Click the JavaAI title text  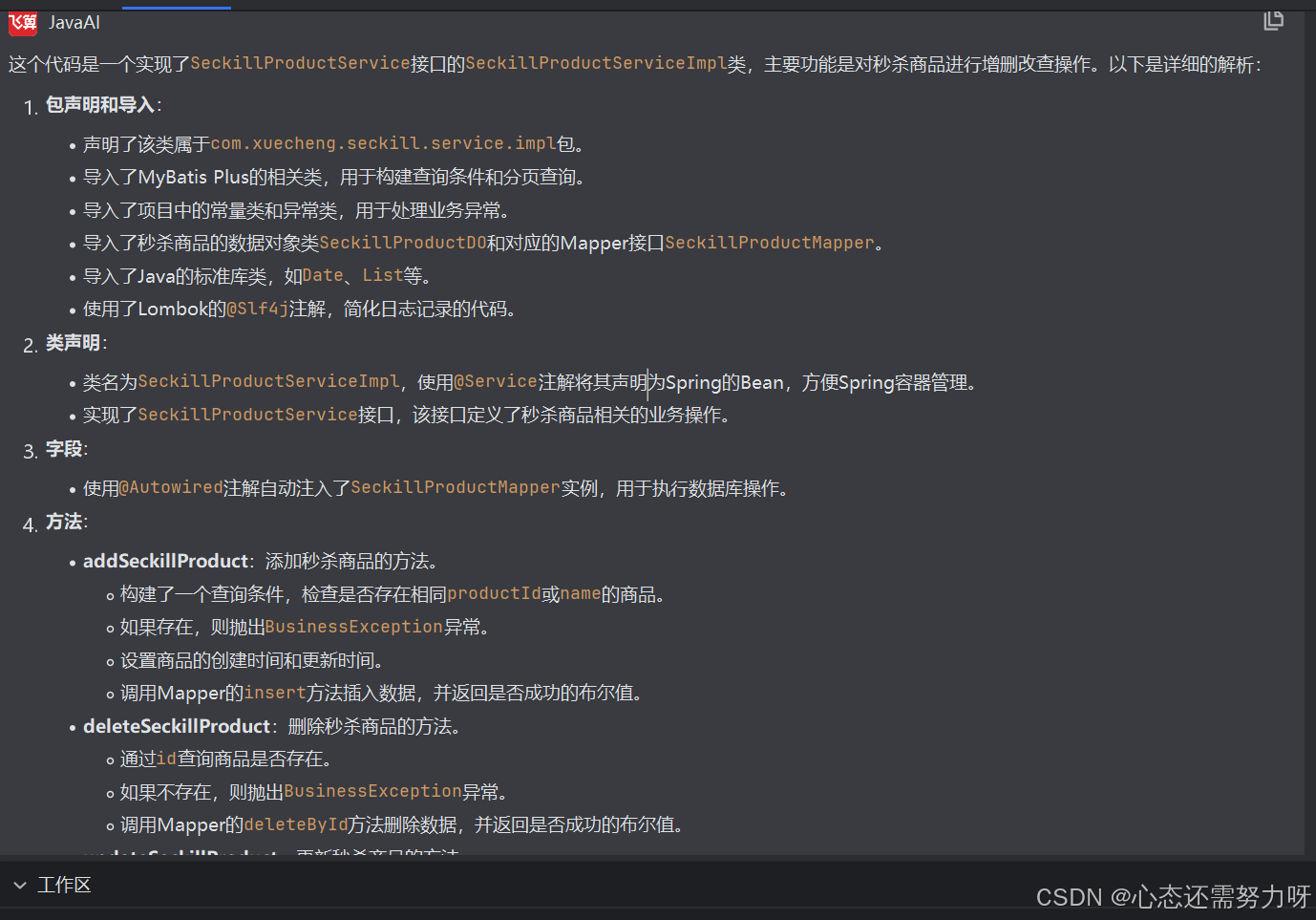pyautogui.click(x=74, y=23)
